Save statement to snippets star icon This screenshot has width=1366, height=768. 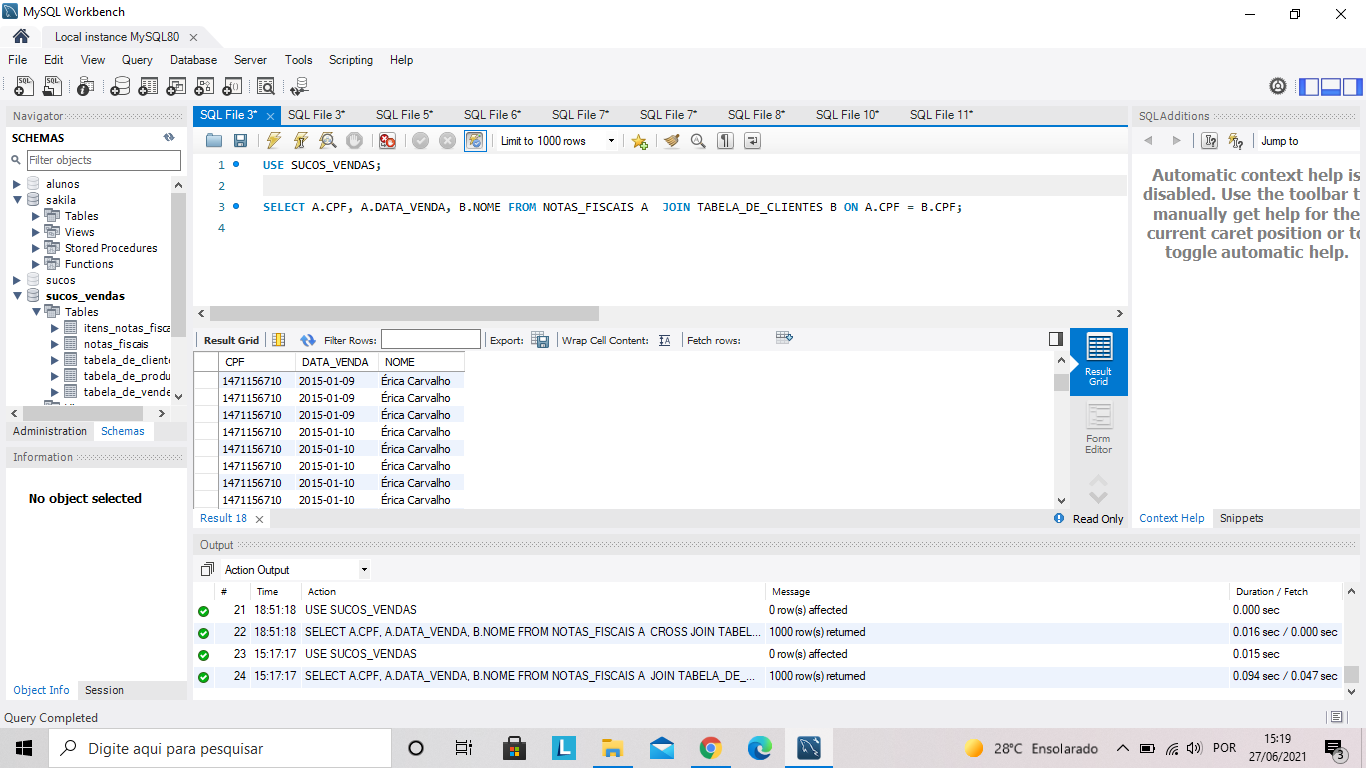(x=640, y=141)
